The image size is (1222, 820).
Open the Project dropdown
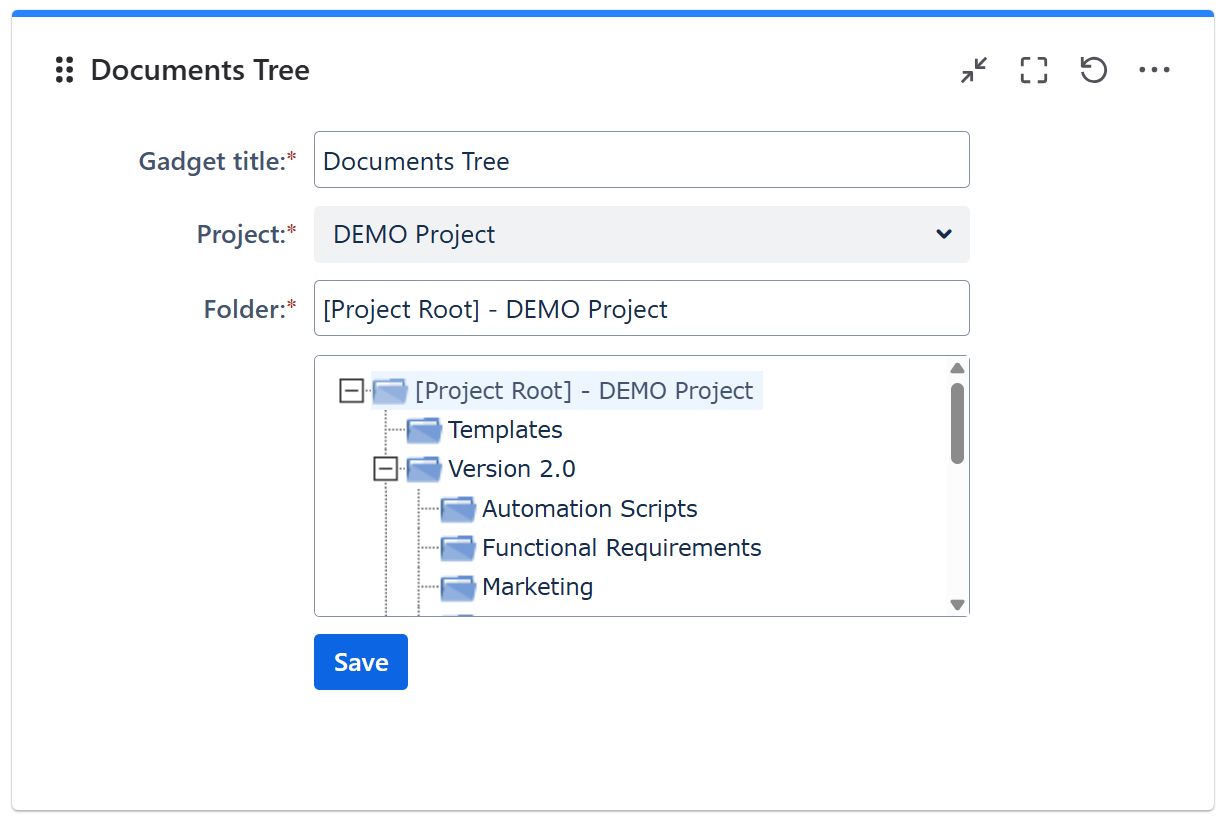coord(641,235)
